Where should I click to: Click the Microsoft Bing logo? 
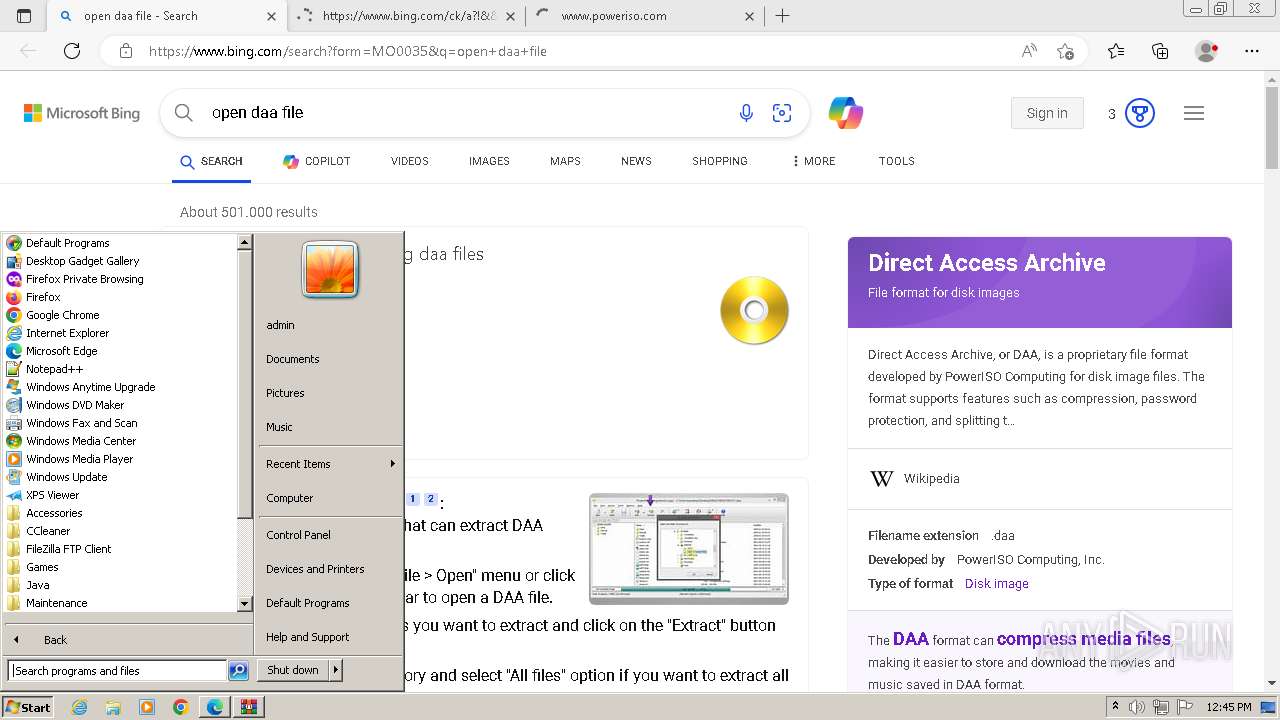pyautogui.click(x=82, y=113)
